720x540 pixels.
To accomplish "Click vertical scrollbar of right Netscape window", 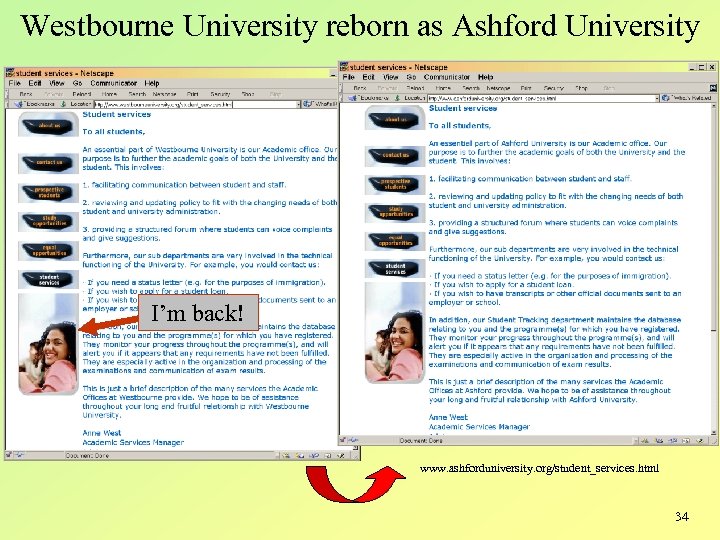I will [x=714, y=270].
